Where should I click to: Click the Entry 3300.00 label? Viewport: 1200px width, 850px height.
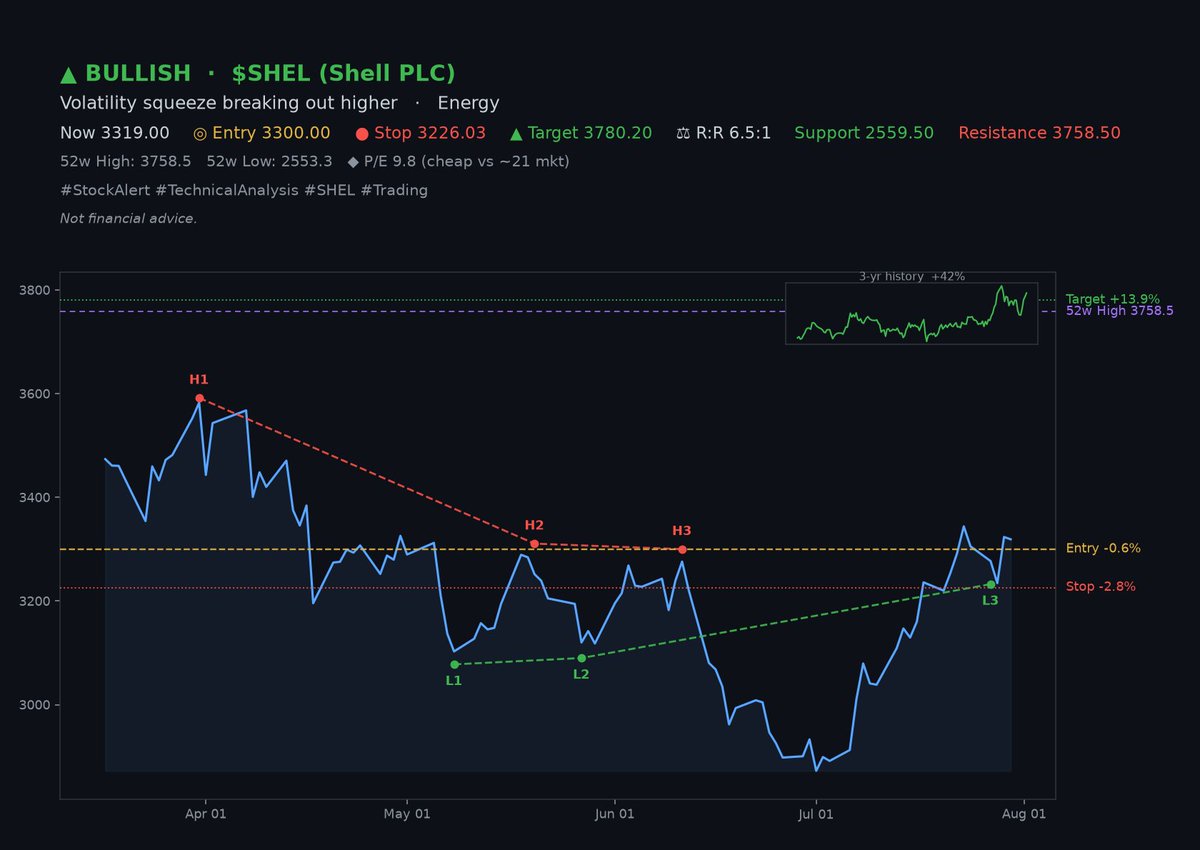pos(270,133)
